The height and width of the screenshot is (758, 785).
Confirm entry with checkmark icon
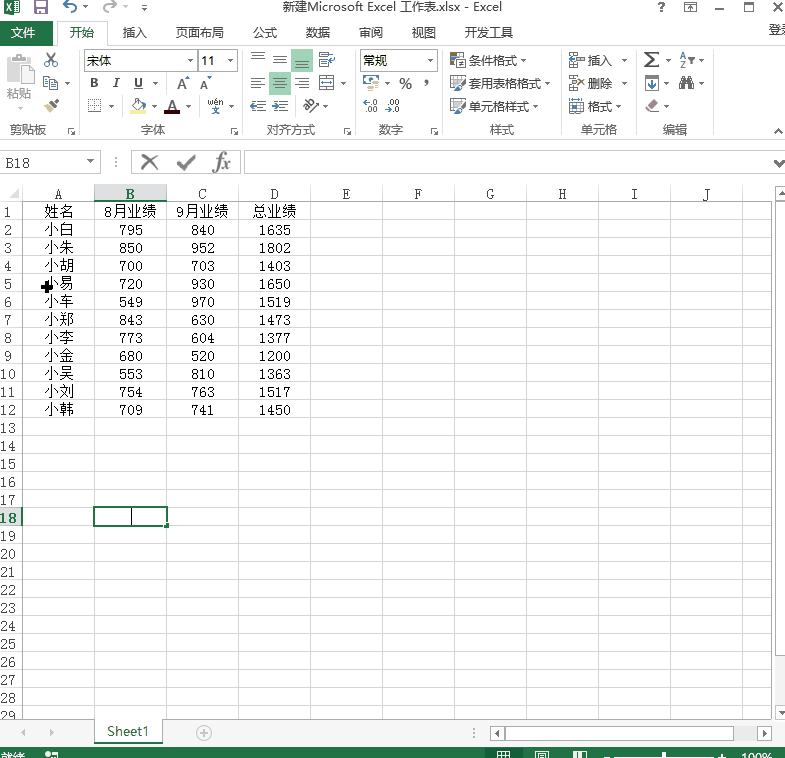click(x=186, y=162)
